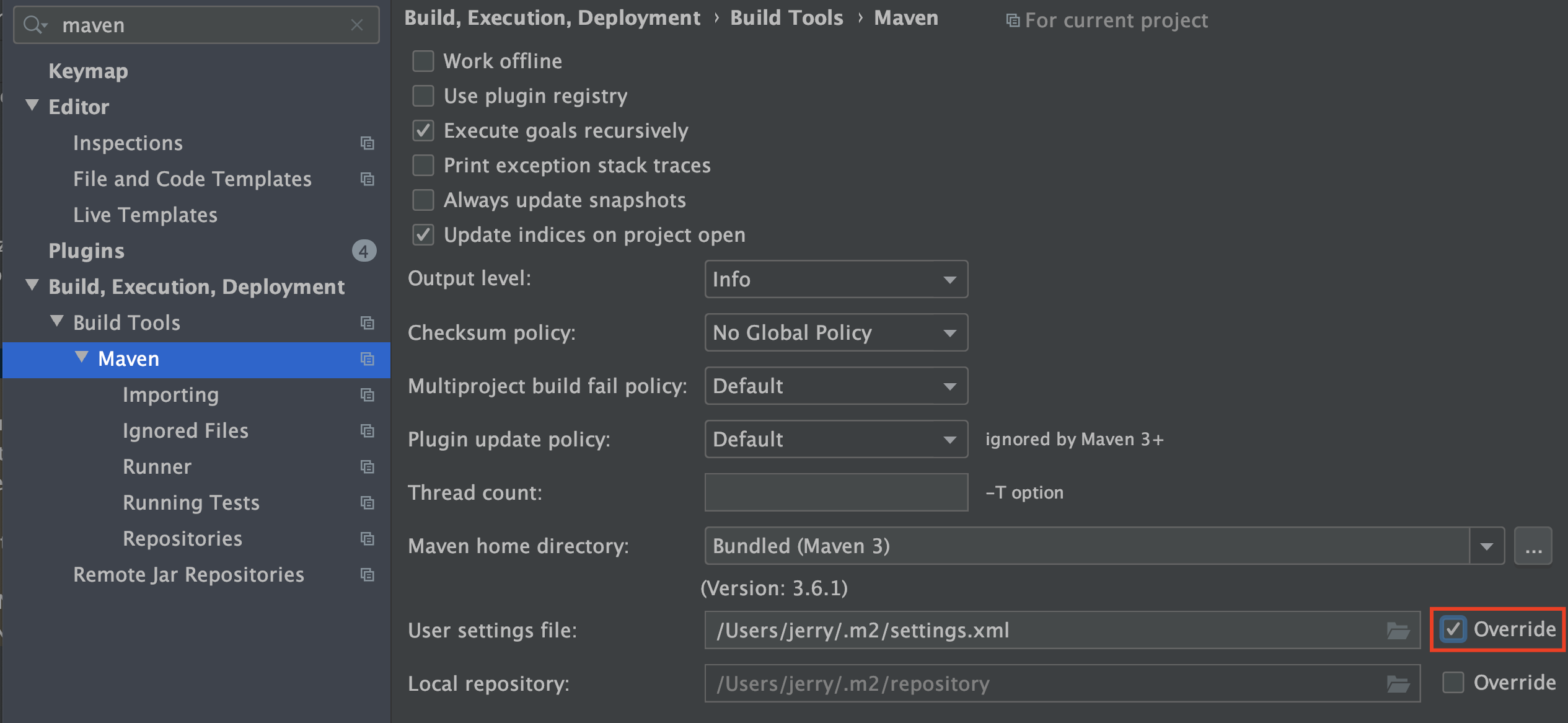Click project-level icon next to Runner
Image resolution: width=1568 pixels, height=723 pixels.
368,467
